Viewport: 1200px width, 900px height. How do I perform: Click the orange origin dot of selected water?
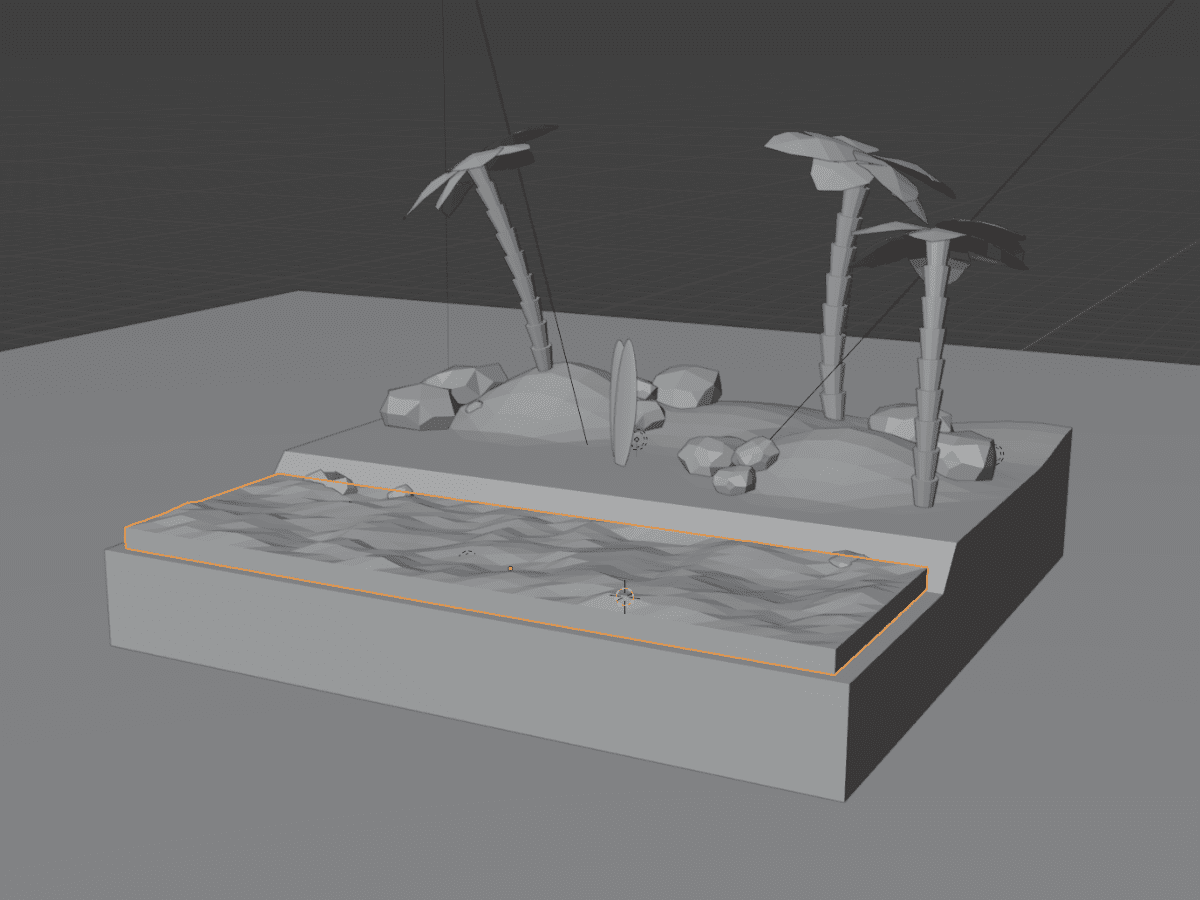(510, 568)
